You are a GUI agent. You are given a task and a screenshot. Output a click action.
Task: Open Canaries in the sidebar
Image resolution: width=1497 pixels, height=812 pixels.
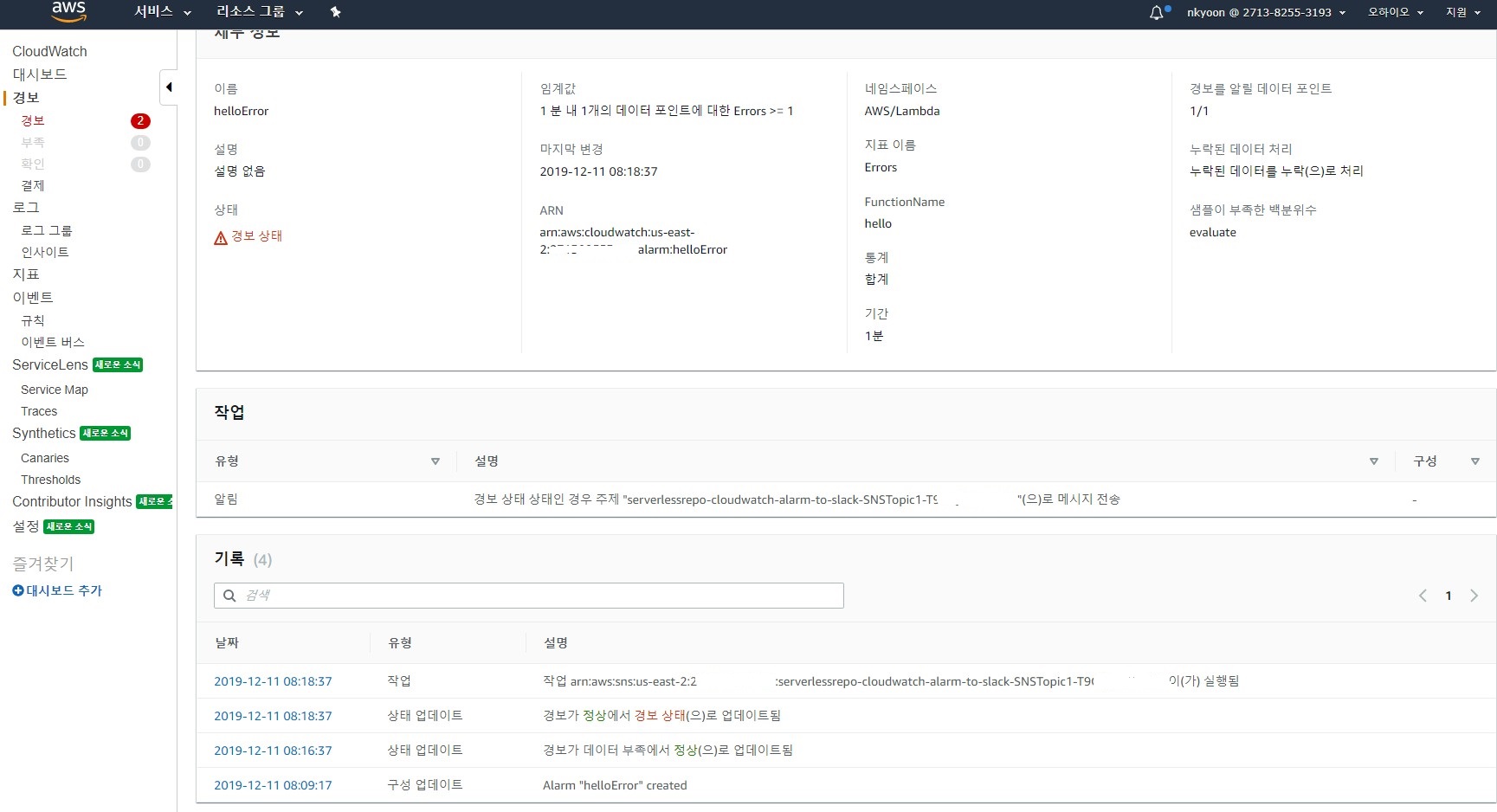click(45, 458)
